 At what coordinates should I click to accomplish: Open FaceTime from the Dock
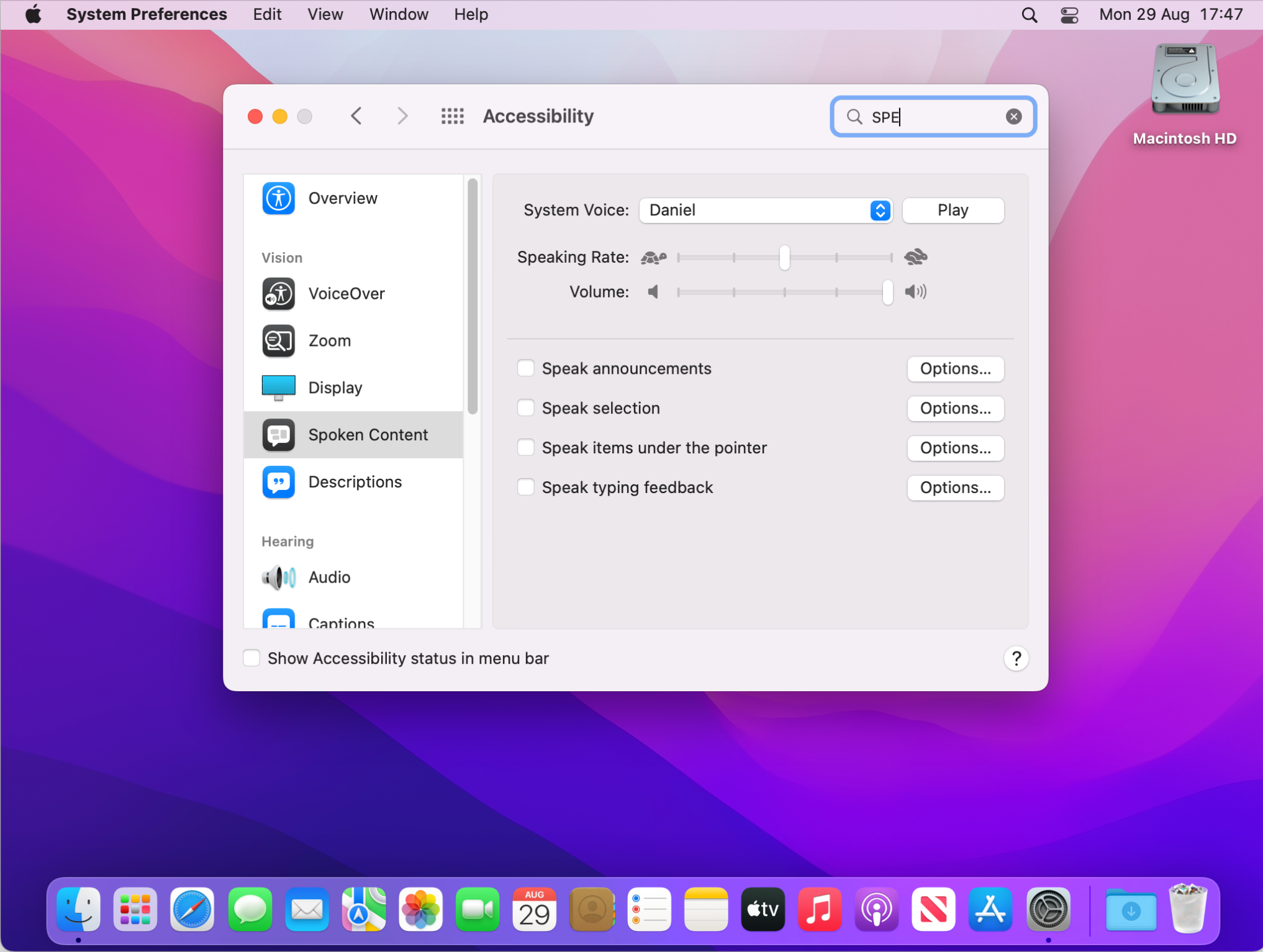478,910
